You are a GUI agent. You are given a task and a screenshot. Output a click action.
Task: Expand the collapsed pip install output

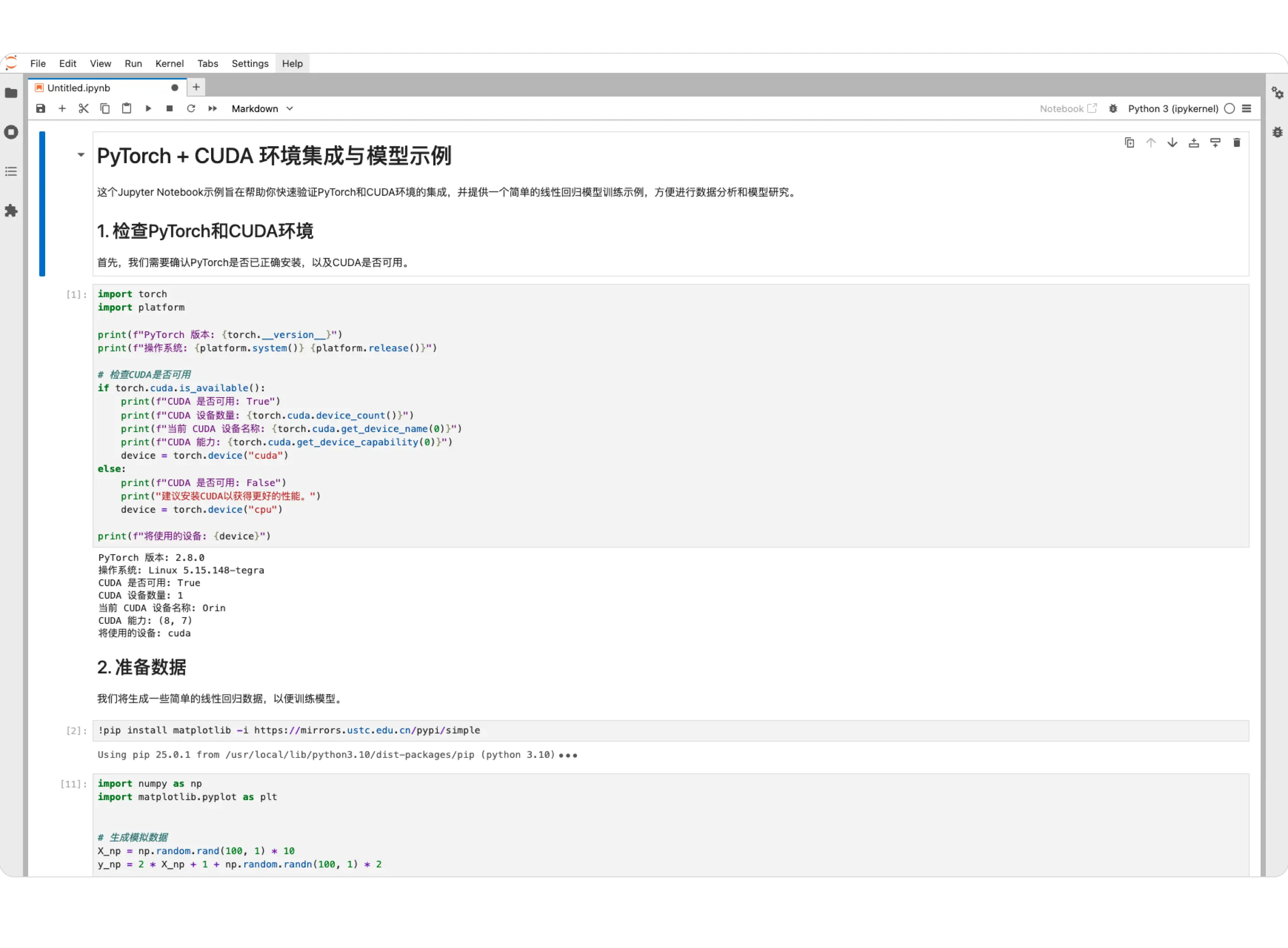[x=568, y=755]
